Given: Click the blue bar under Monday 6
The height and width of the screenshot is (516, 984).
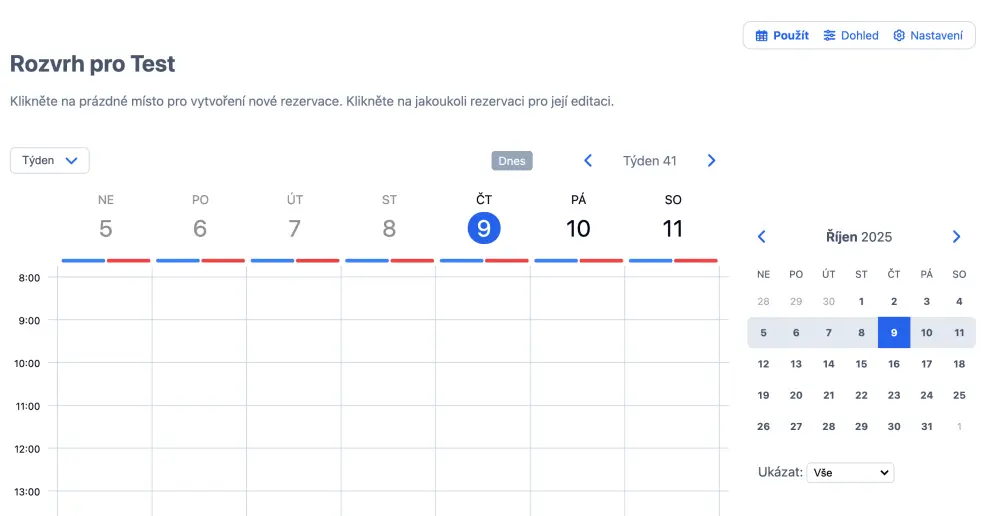Looking at the screenshot, I should (178, 261).
